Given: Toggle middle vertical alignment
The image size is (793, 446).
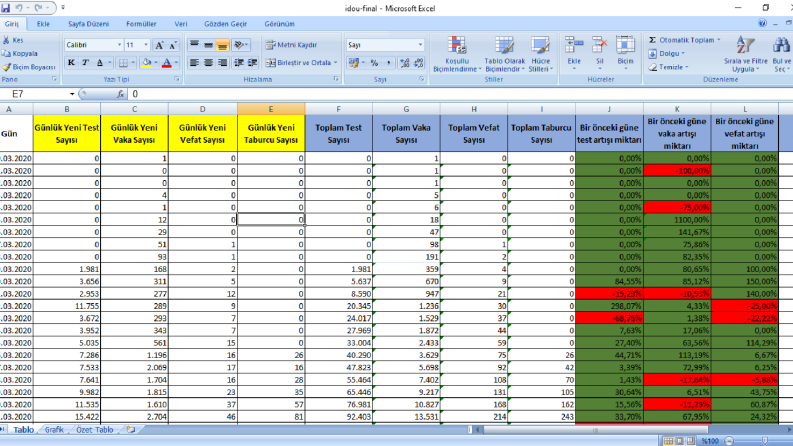Looking at the screenshot, I should (208, 45).
